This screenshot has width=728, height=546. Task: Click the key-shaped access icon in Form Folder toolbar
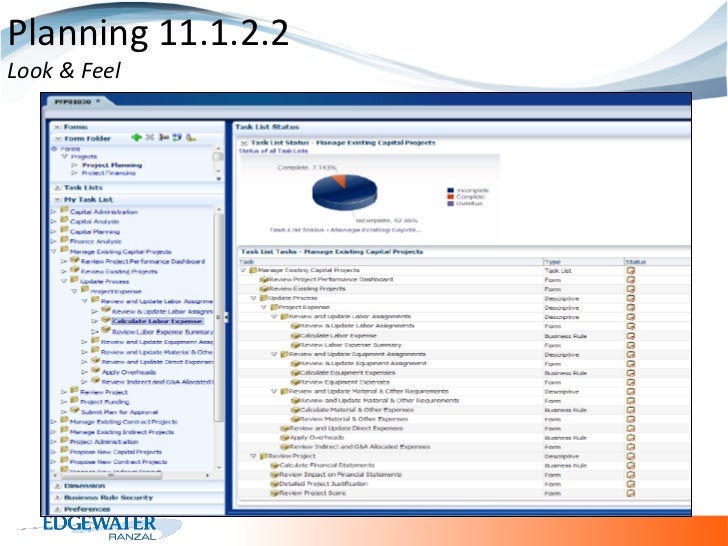(190, 137)
